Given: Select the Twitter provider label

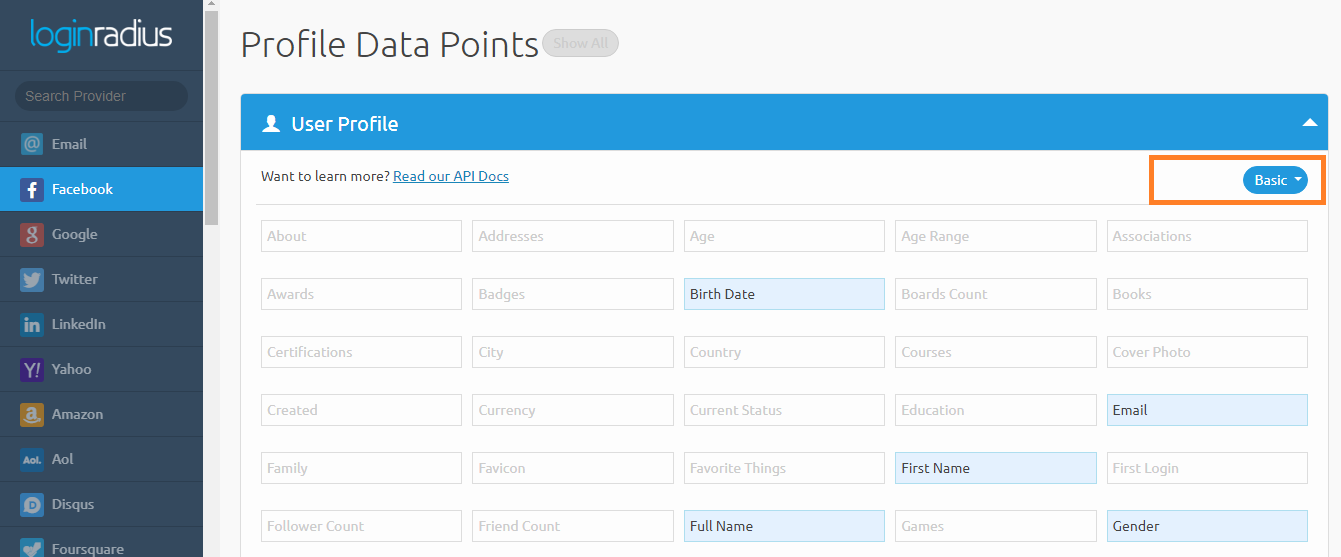Looking at the screenshot, I should 74,279.
